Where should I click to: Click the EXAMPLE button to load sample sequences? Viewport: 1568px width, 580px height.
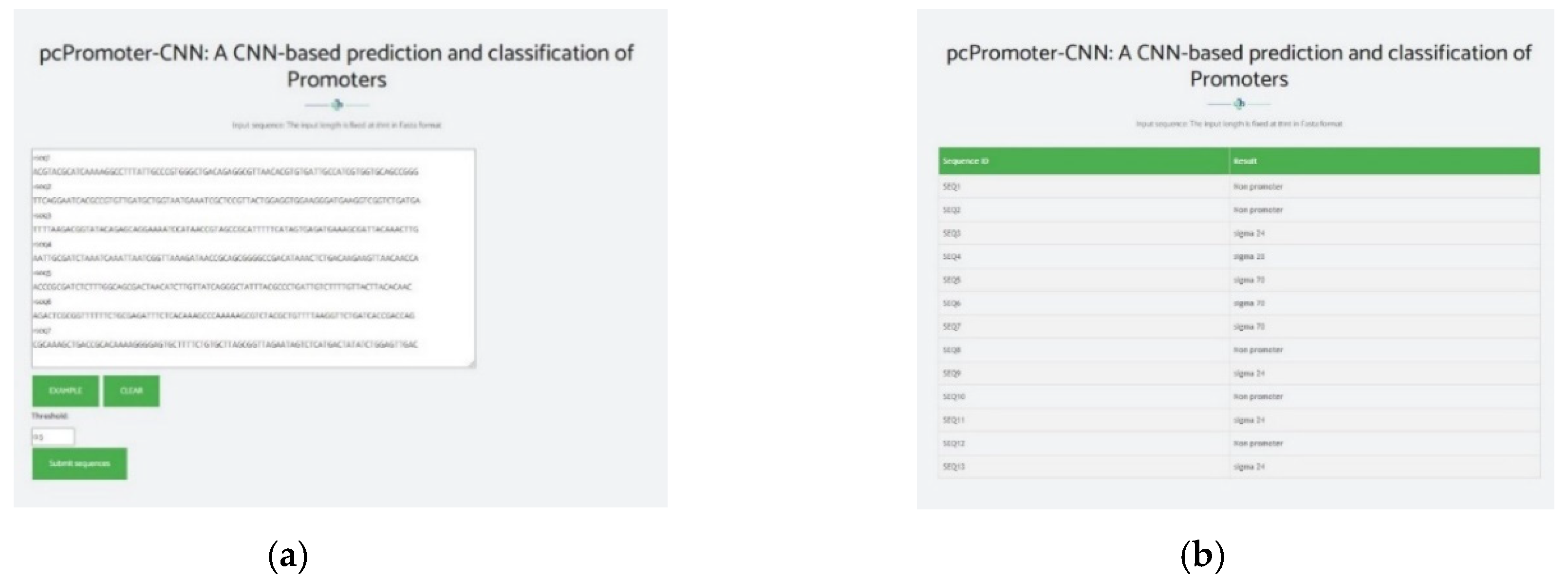coord(65,392)
